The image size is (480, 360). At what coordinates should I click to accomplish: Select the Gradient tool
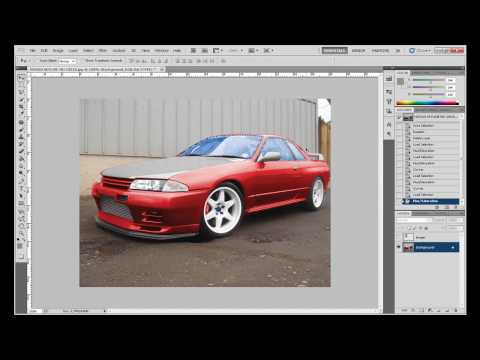(x=22, y=159)
